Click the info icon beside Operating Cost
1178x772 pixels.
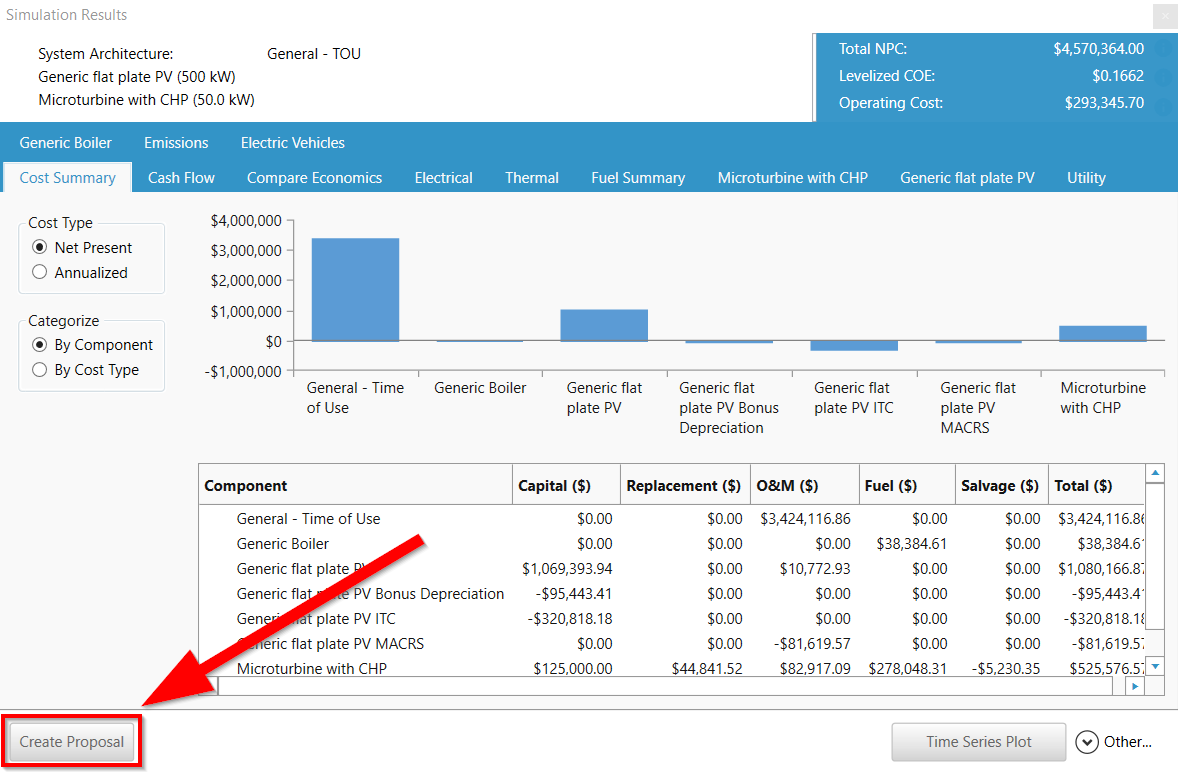1163,103
